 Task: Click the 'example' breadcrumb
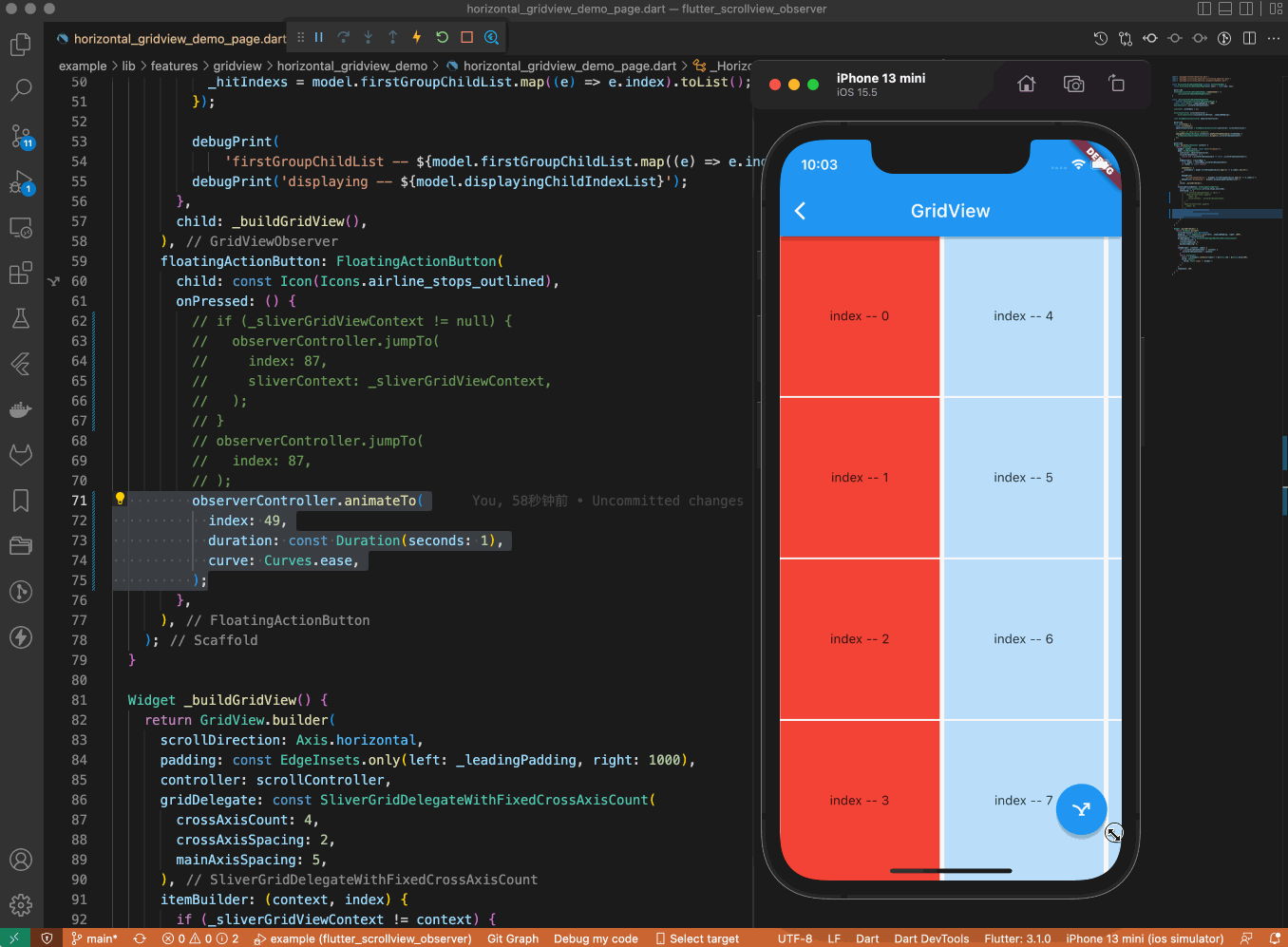[x=83, y=66]
